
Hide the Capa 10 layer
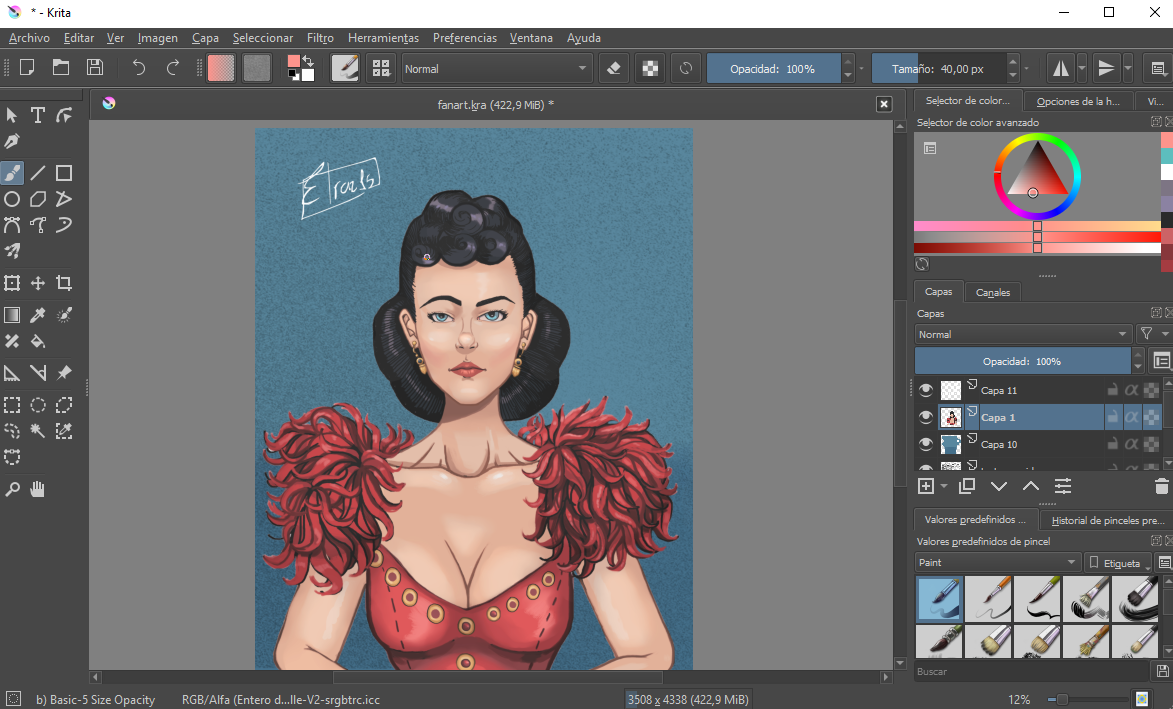pos(926,443)
